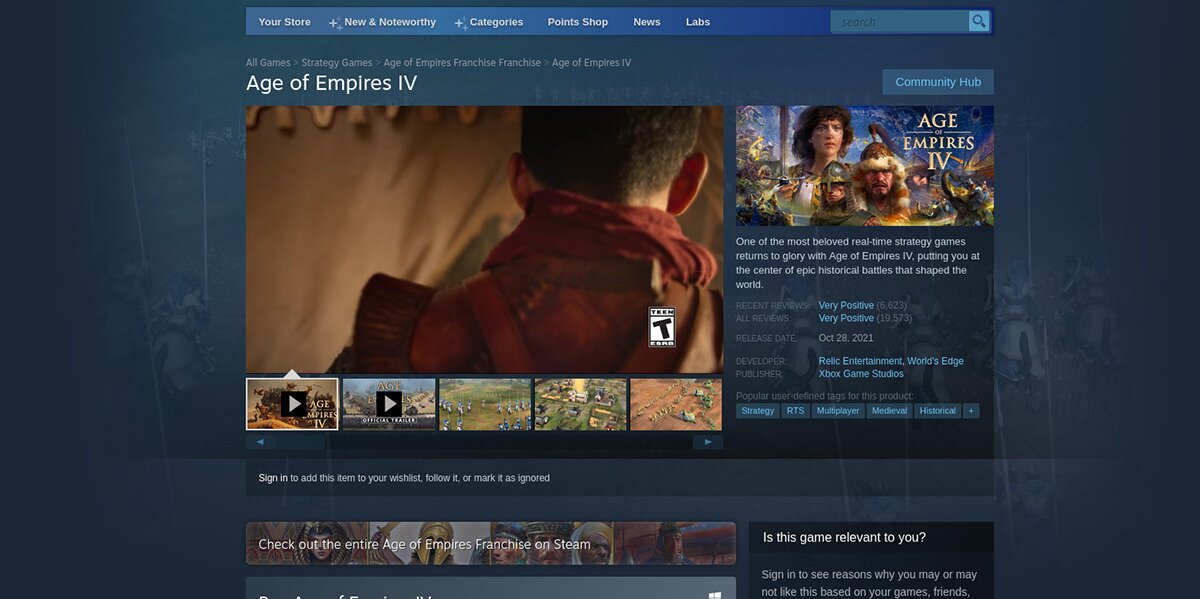
Task: Open all reviews Very Positive link
Action: point(846,318)
